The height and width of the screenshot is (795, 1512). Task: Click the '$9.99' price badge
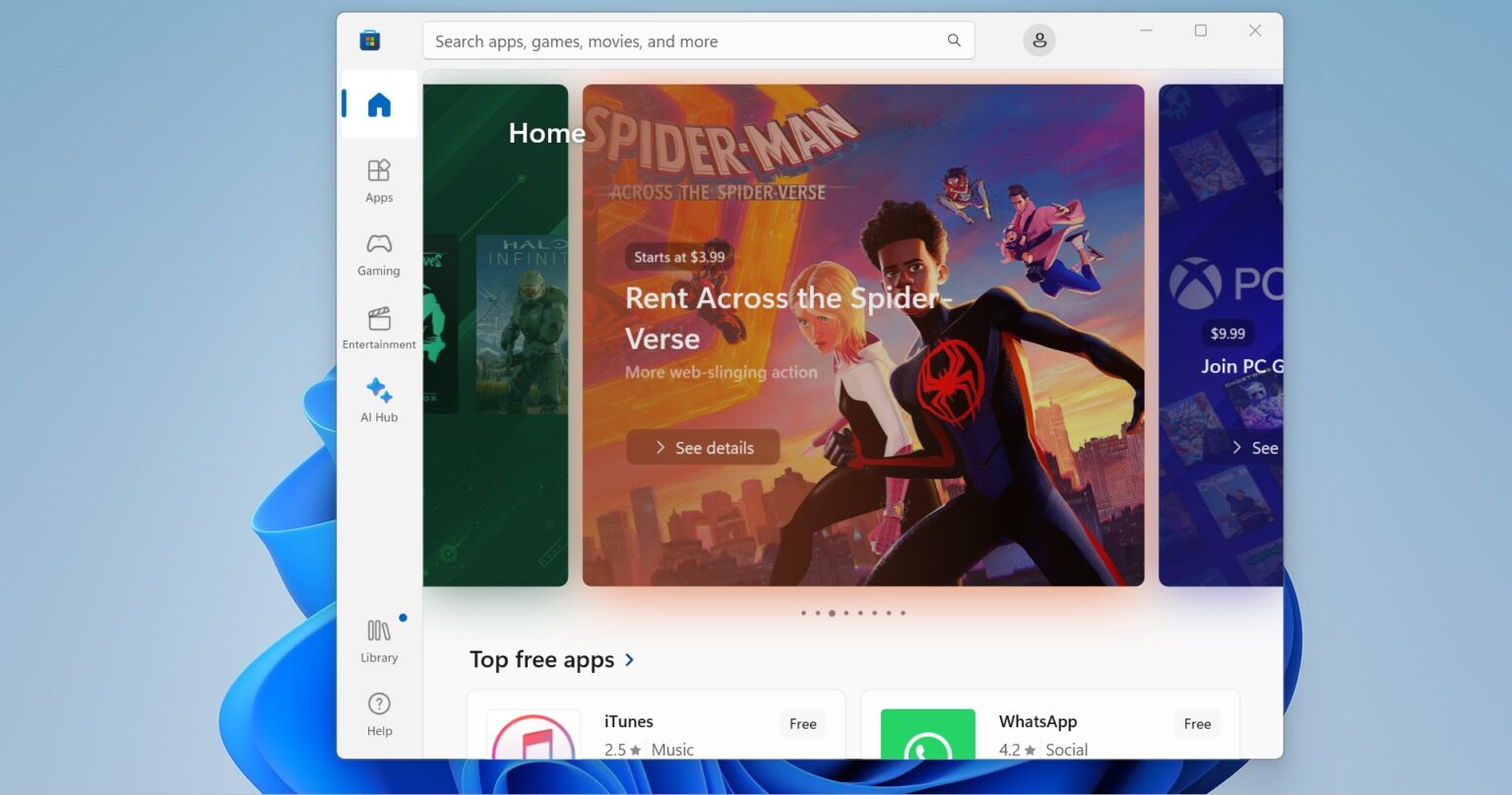(1228, 334)
